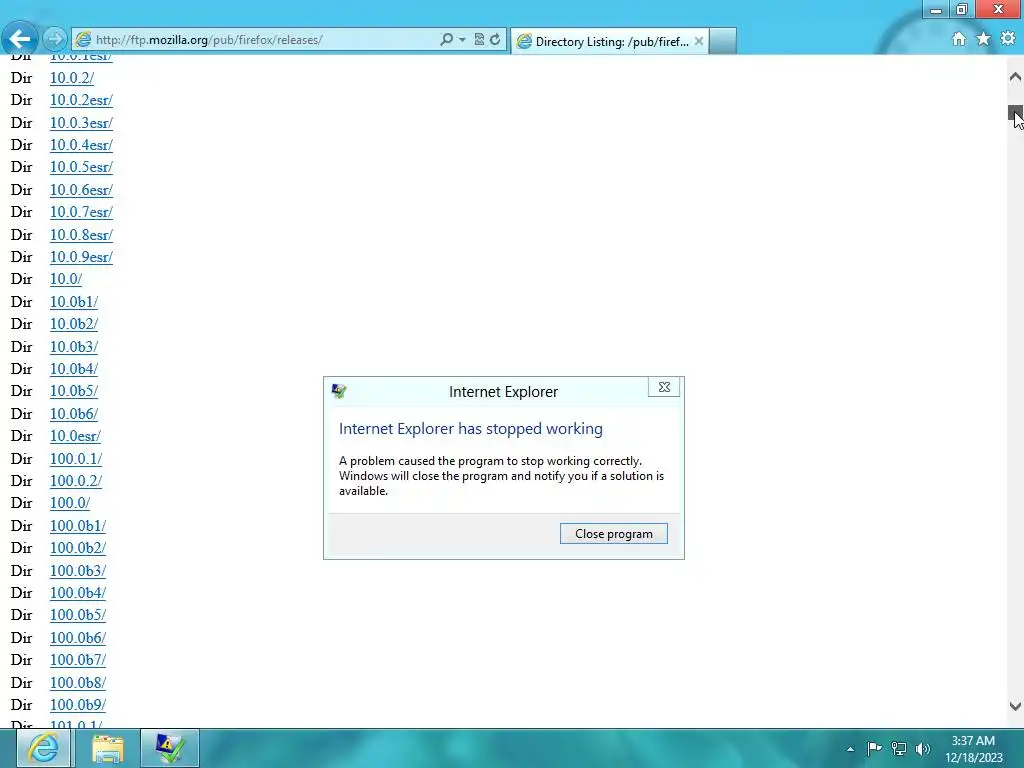
Task: Open the Action Center flag icon
Action: pos(874,748)
